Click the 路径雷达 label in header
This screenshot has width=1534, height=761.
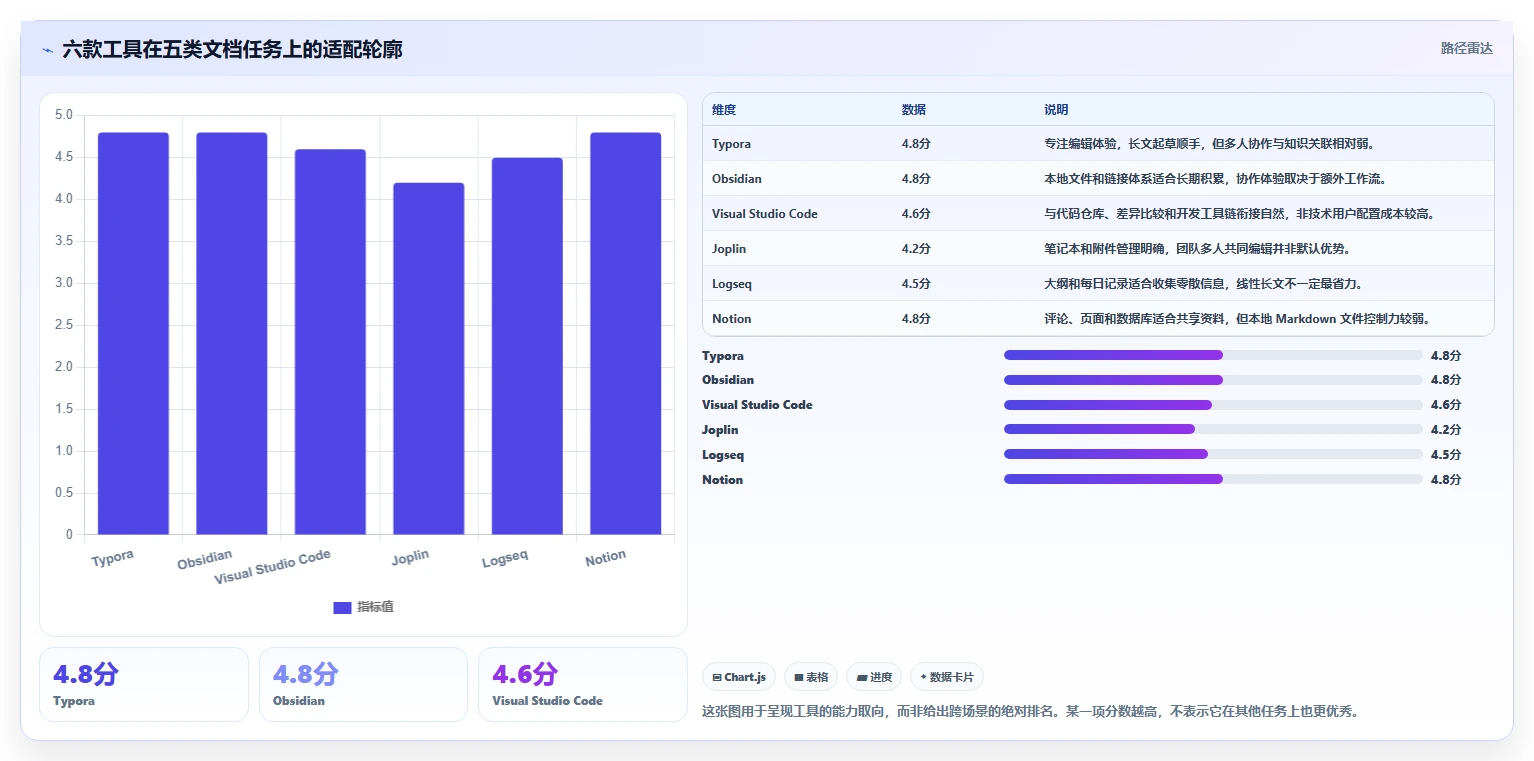(1466, 48)
